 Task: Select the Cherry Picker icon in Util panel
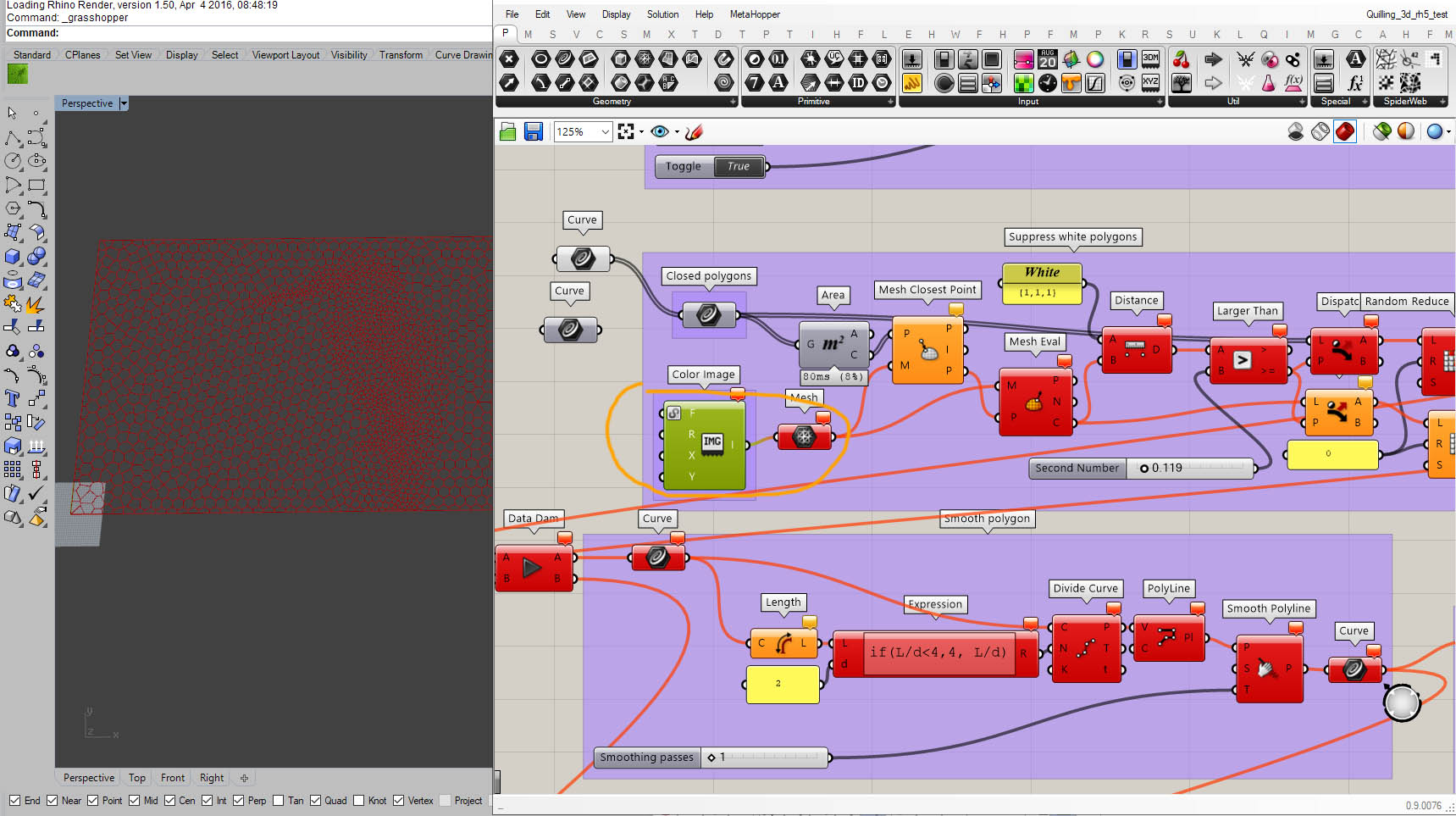[1181, 59]
